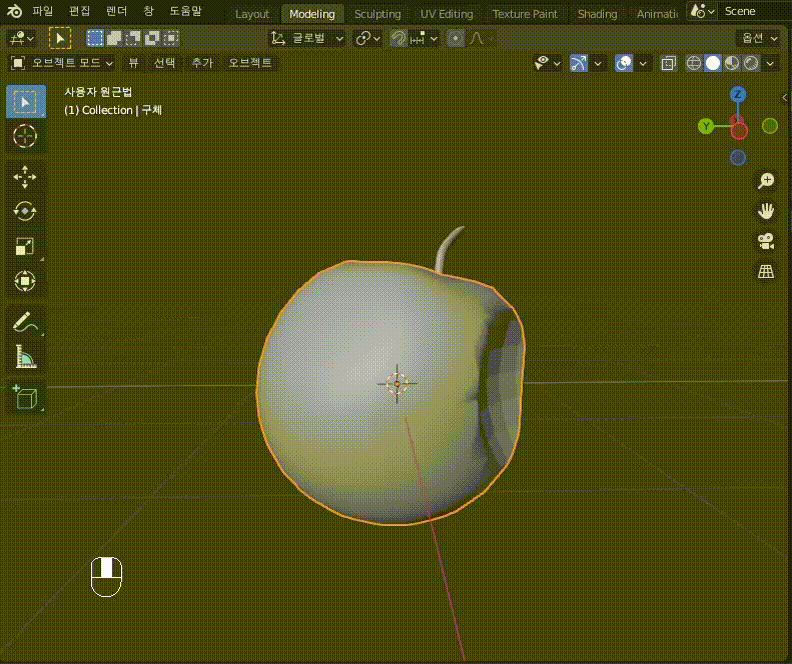Open the 글로벌 transform orientation dropdown
The height and width of the screenshot is (664, 792).
click(x=307, y=38)
